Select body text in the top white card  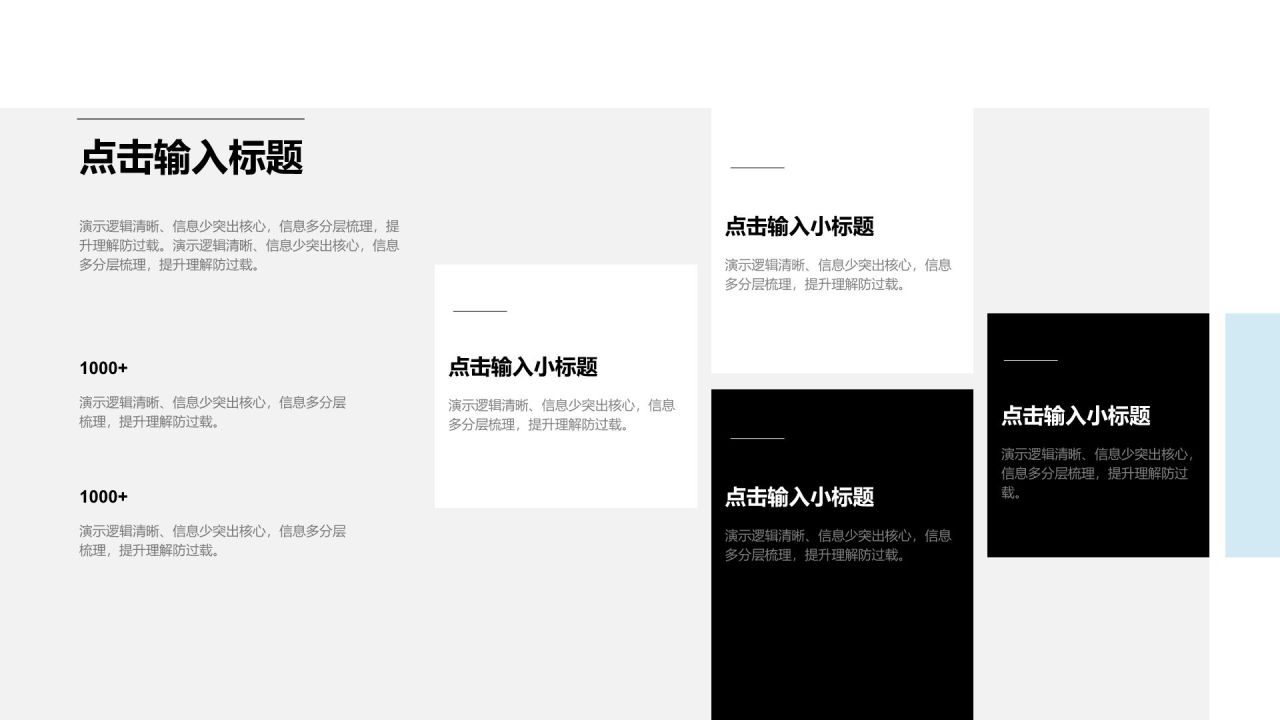click(x=837, y=275)
